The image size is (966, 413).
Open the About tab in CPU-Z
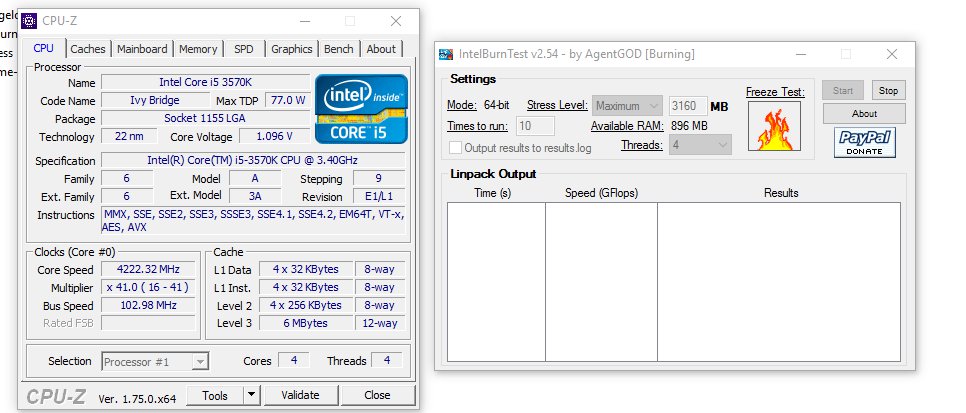coord(381,49)
